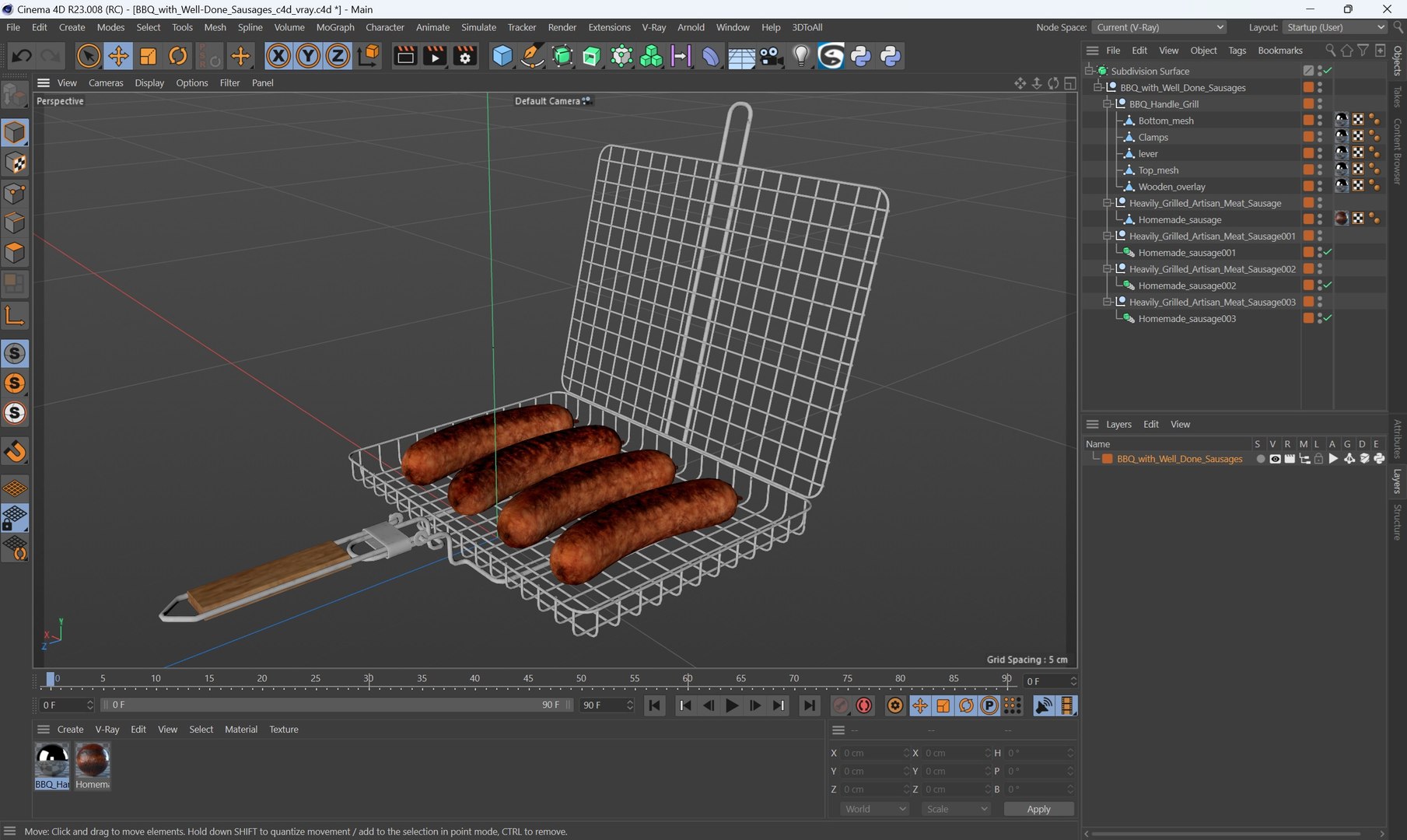1407x840 pixels.
Task: Add a Cube primitive object
Action: (502, 56)
